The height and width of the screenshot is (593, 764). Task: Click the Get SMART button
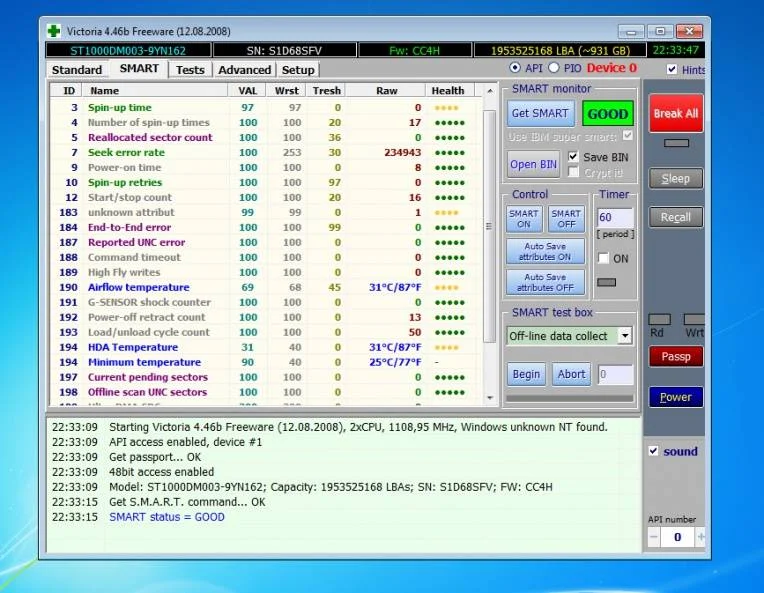click(540, 113)
